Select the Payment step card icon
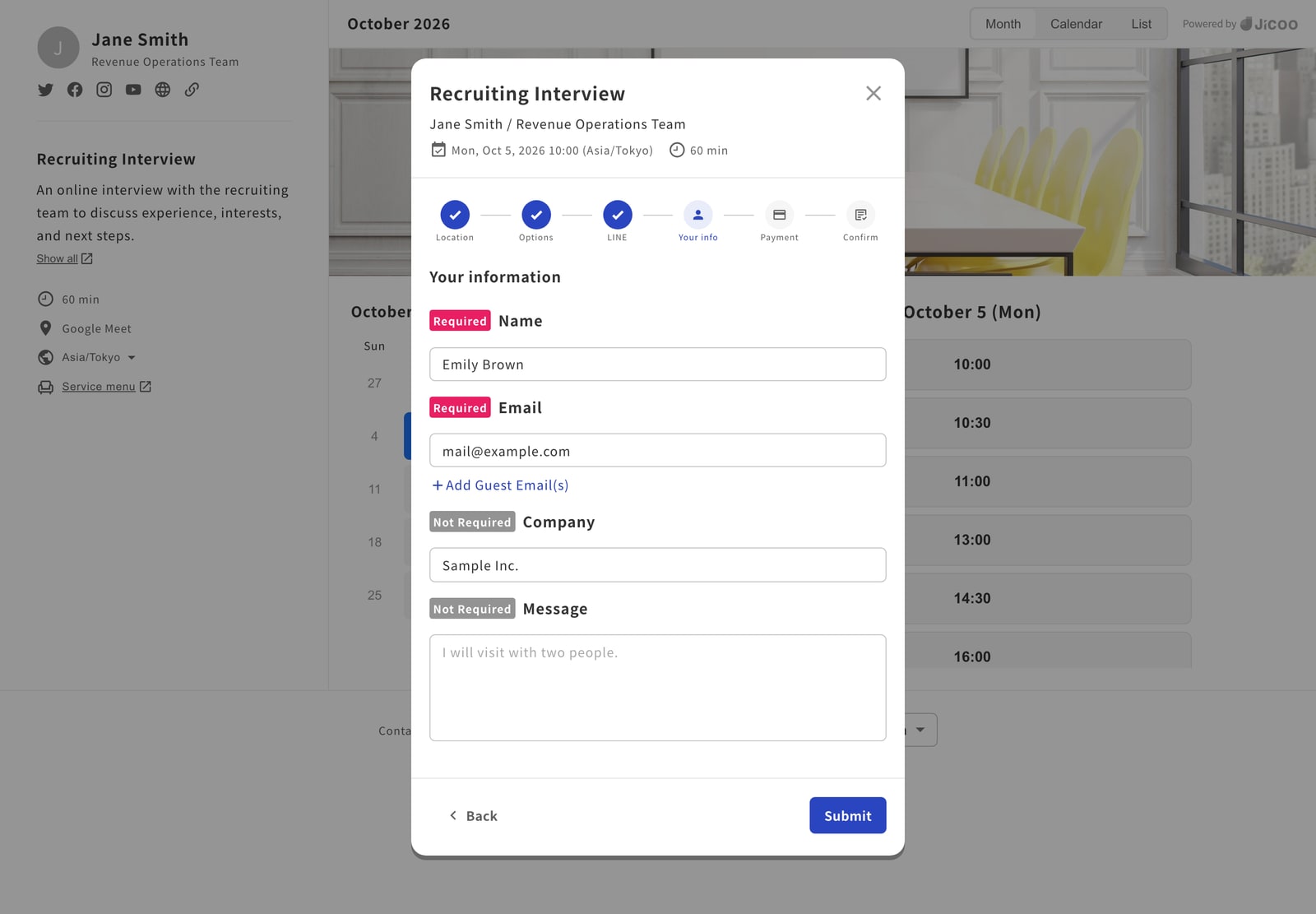Screen dimensions: 1316x914 [780, 215]
